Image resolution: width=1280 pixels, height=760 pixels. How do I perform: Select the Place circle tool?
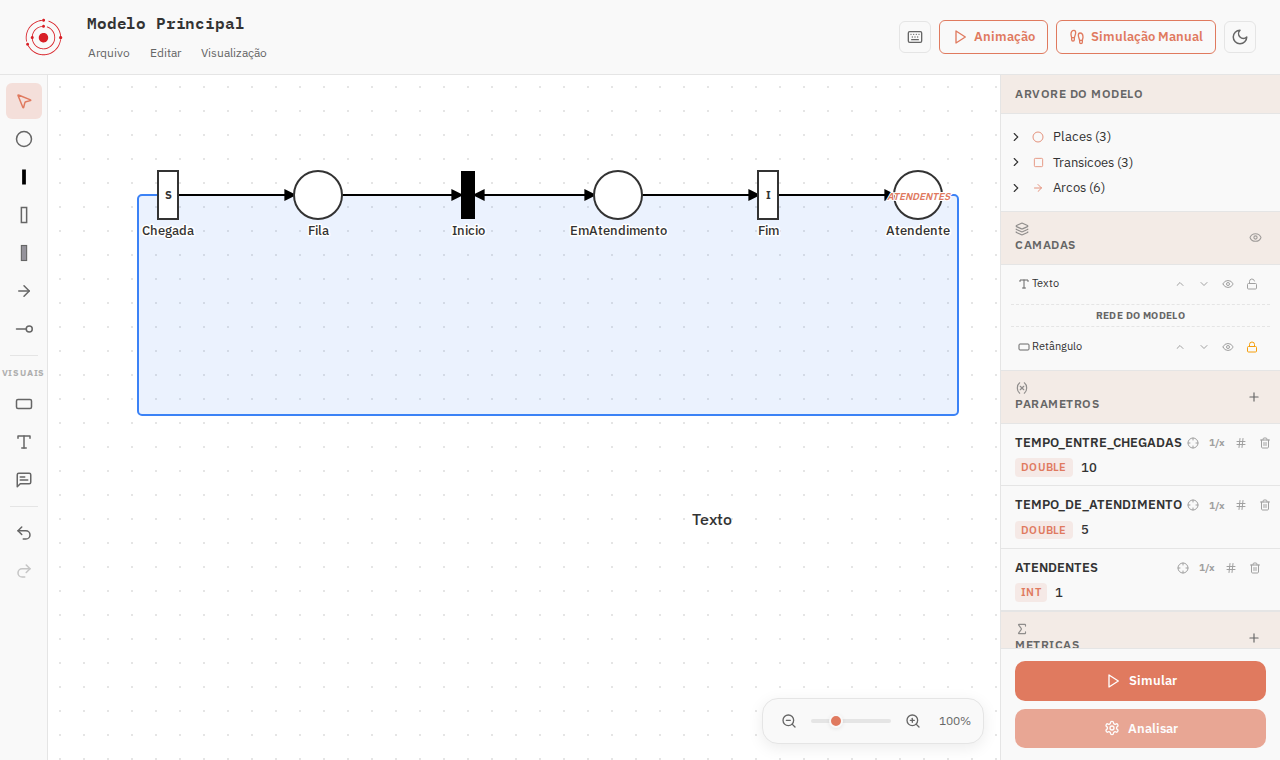pos(24,139)
